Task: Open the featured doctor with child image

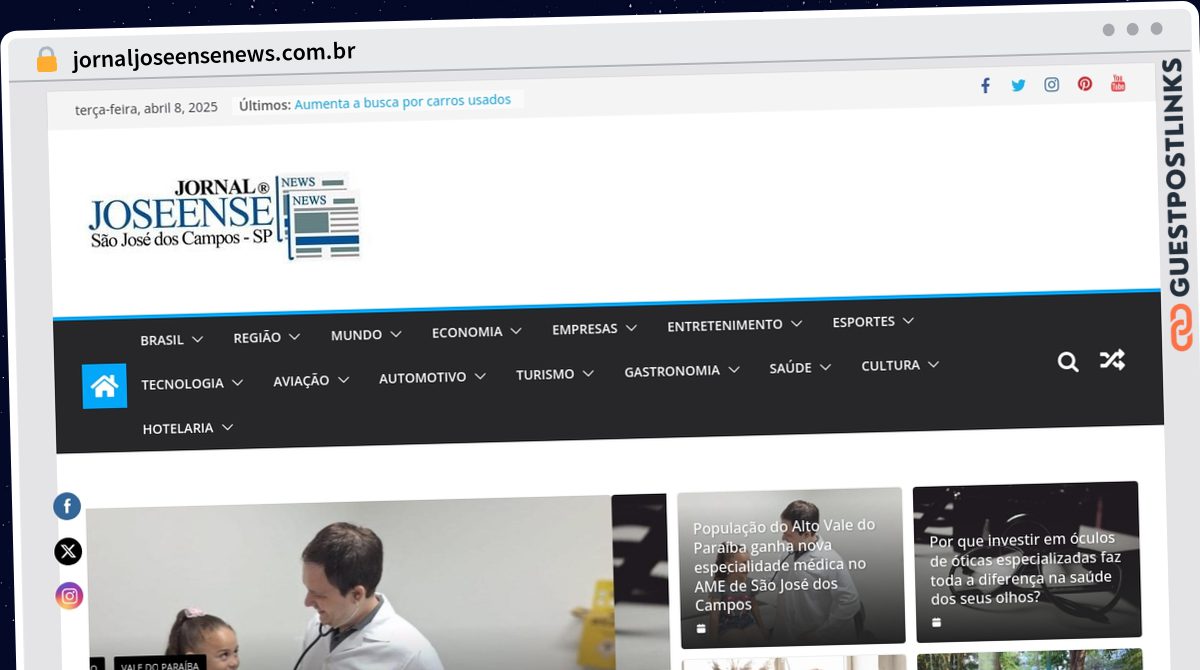Action: pos(350,585)
